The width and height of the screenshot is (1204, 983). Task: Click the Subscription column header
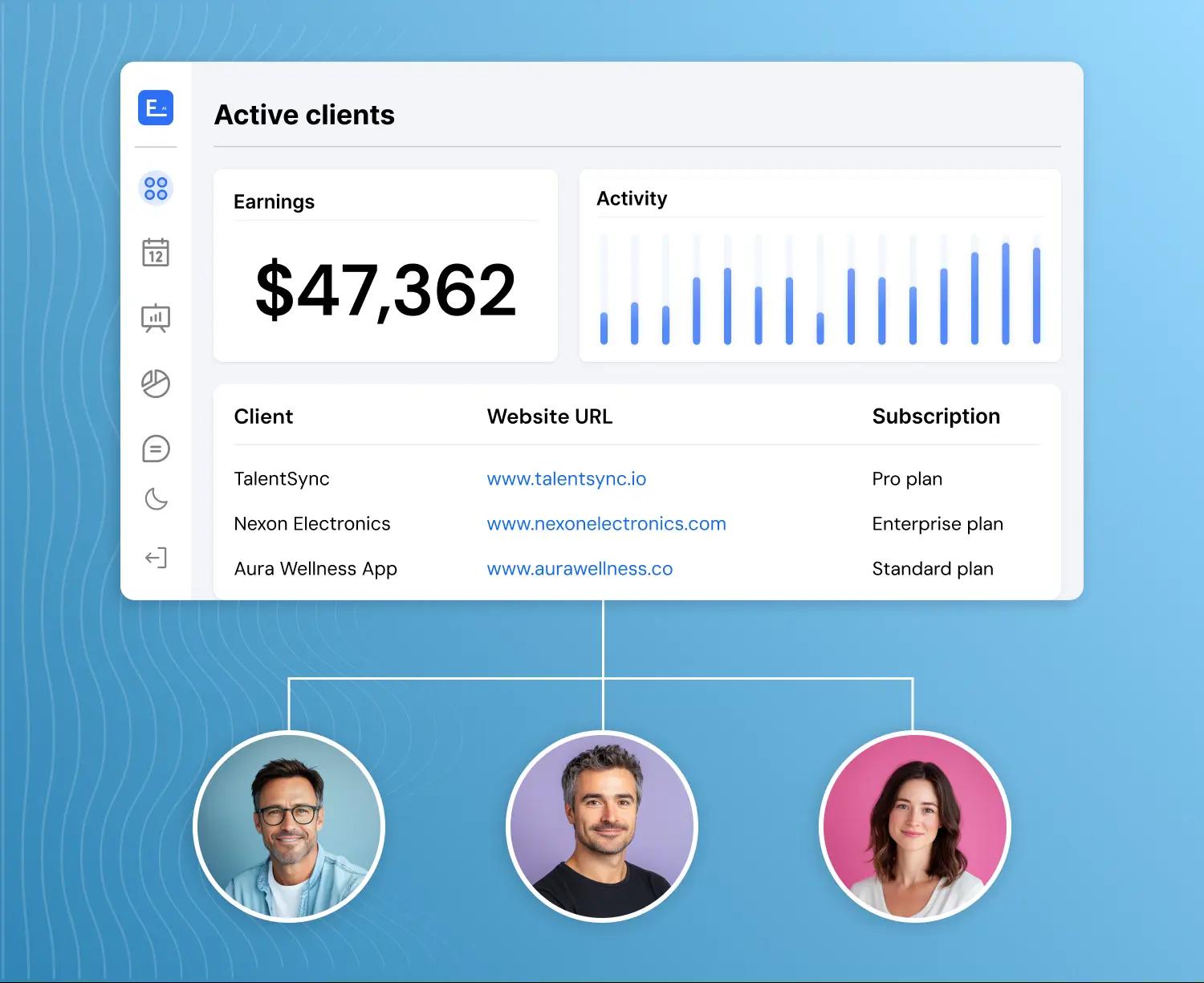click(936, 416)
